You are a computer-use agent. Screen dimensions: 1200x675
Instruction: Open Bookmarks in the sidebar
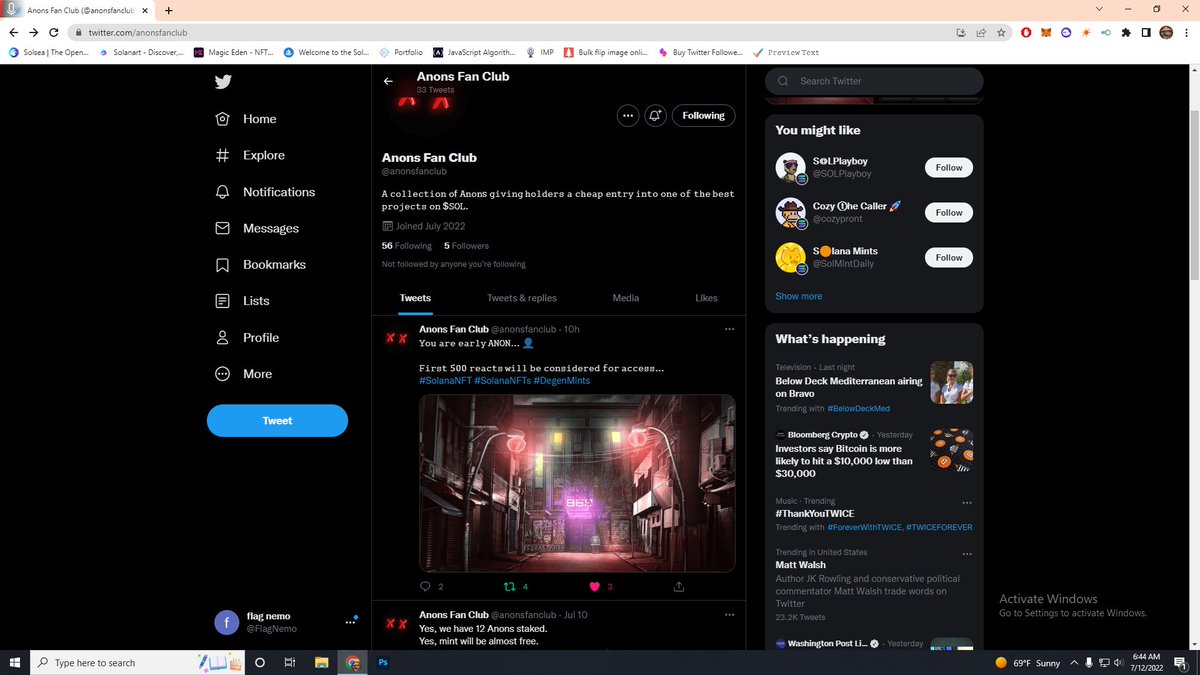[260, 265]
